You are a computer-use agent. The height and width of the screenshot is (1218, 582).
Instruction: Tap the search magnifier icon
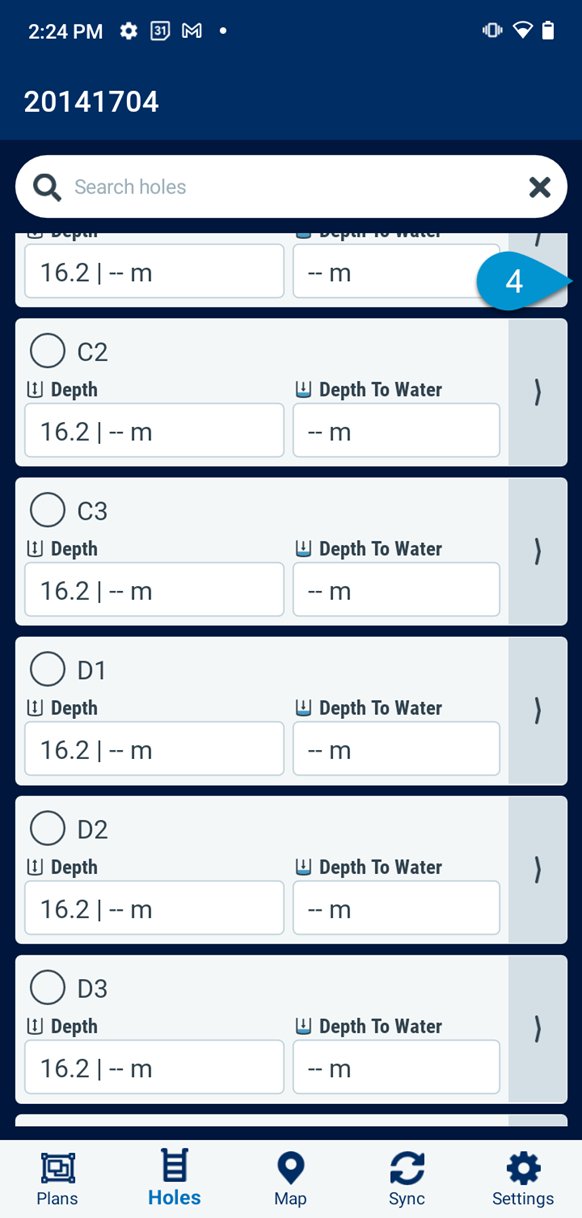coord(46,187)
